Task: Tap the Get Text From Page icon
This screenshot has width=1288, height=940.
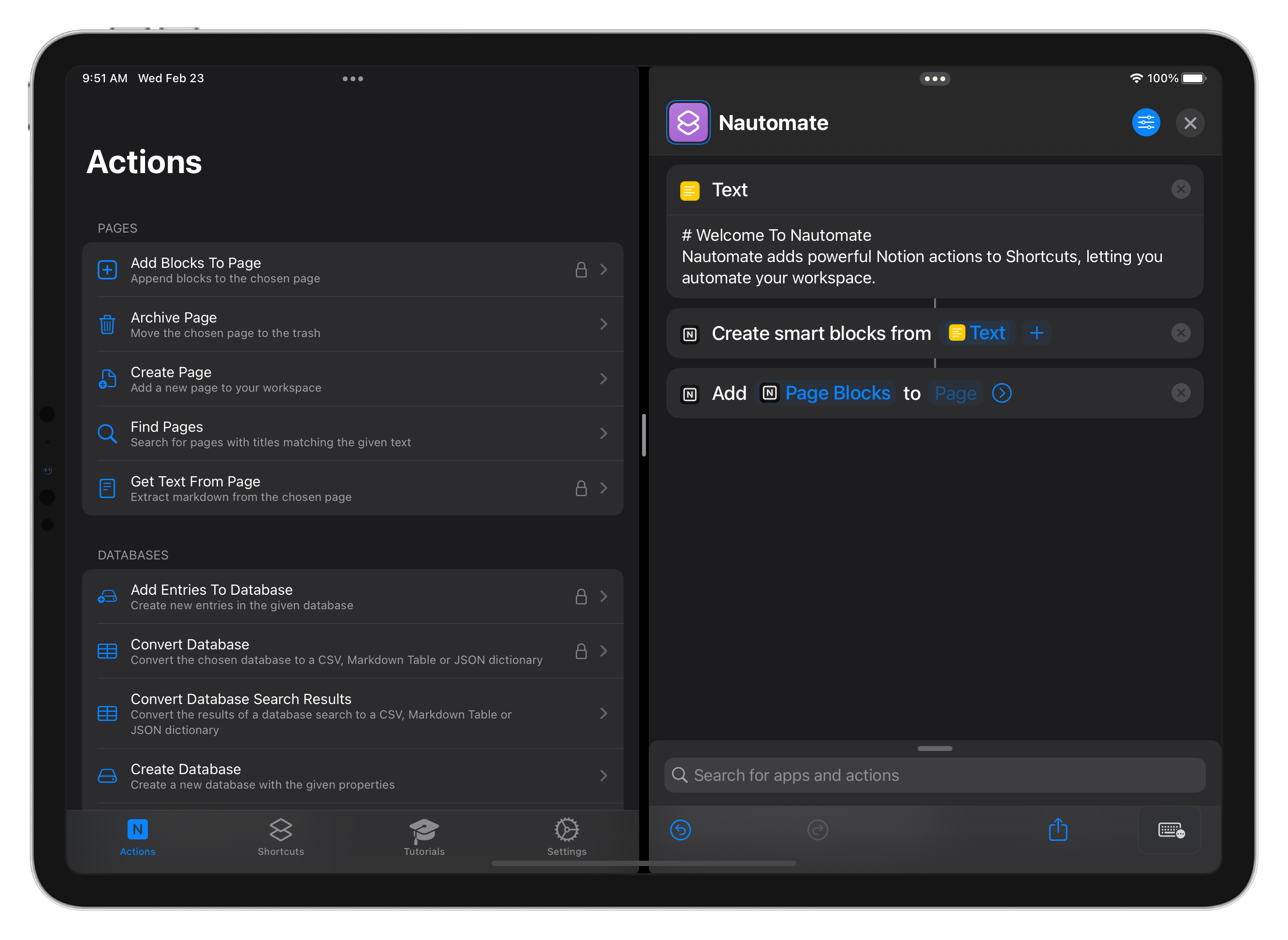Action: pyautogui.click(x=107, y=488)
